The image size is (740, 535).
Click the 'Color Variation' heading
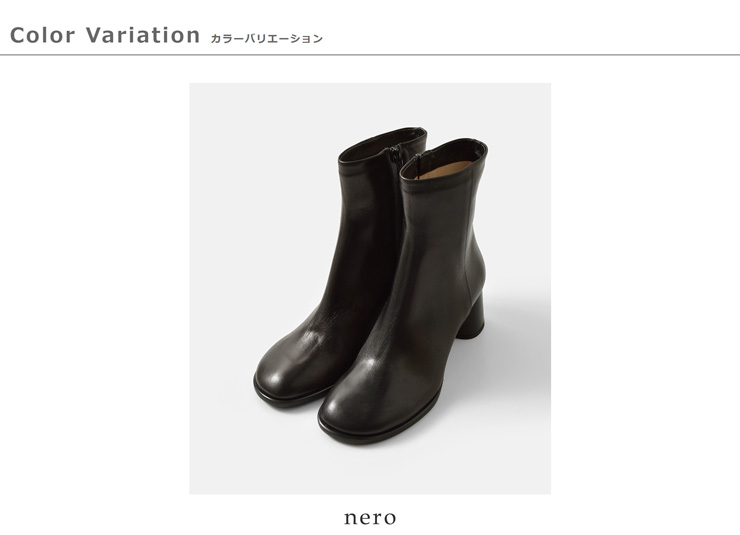pyautogui.click(x=105, y=35)
